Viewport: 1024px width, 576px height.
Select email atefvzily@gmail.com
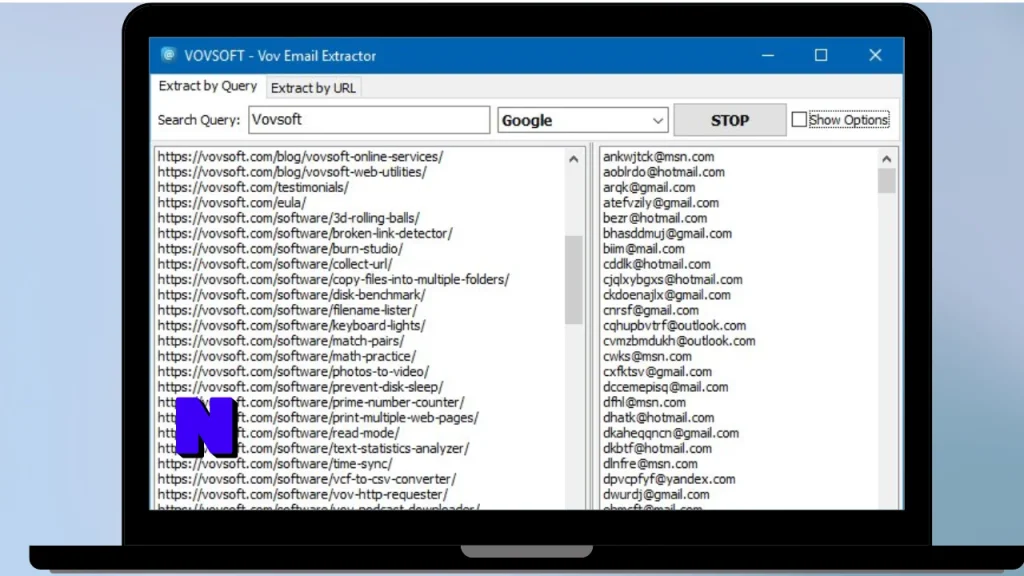tap(661, 202)
